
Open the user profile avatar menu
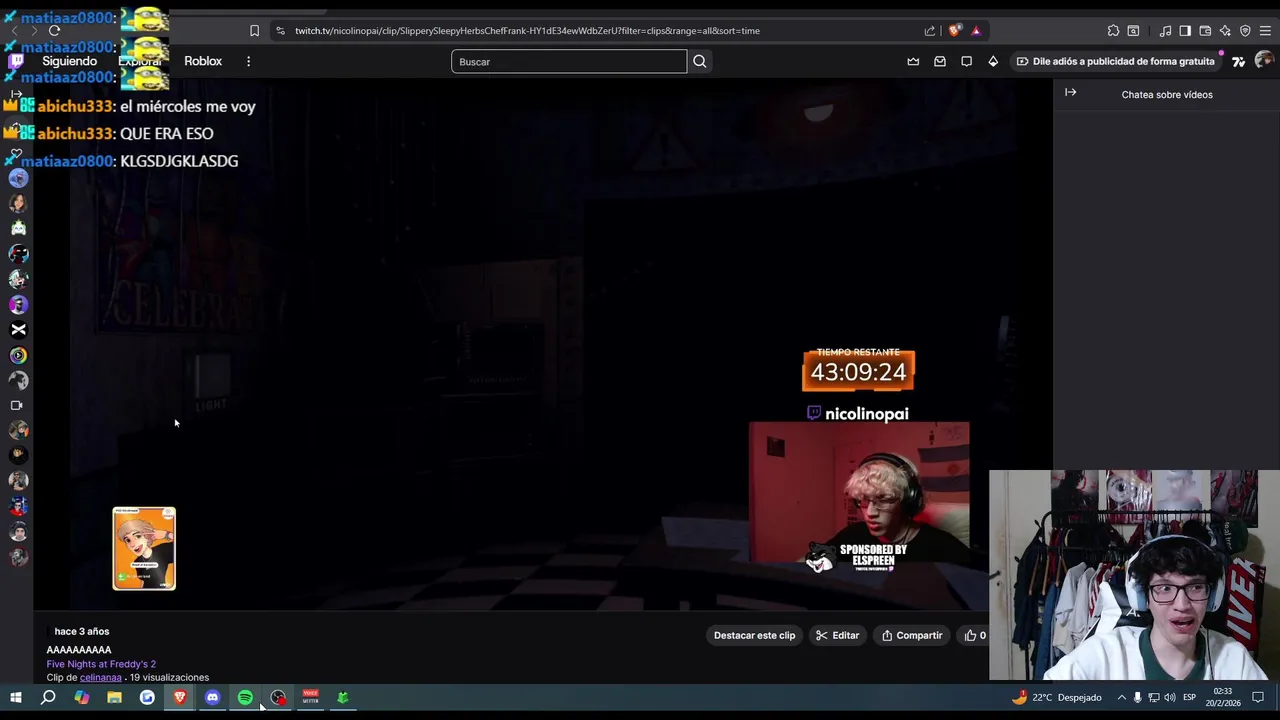point(1264,61)
